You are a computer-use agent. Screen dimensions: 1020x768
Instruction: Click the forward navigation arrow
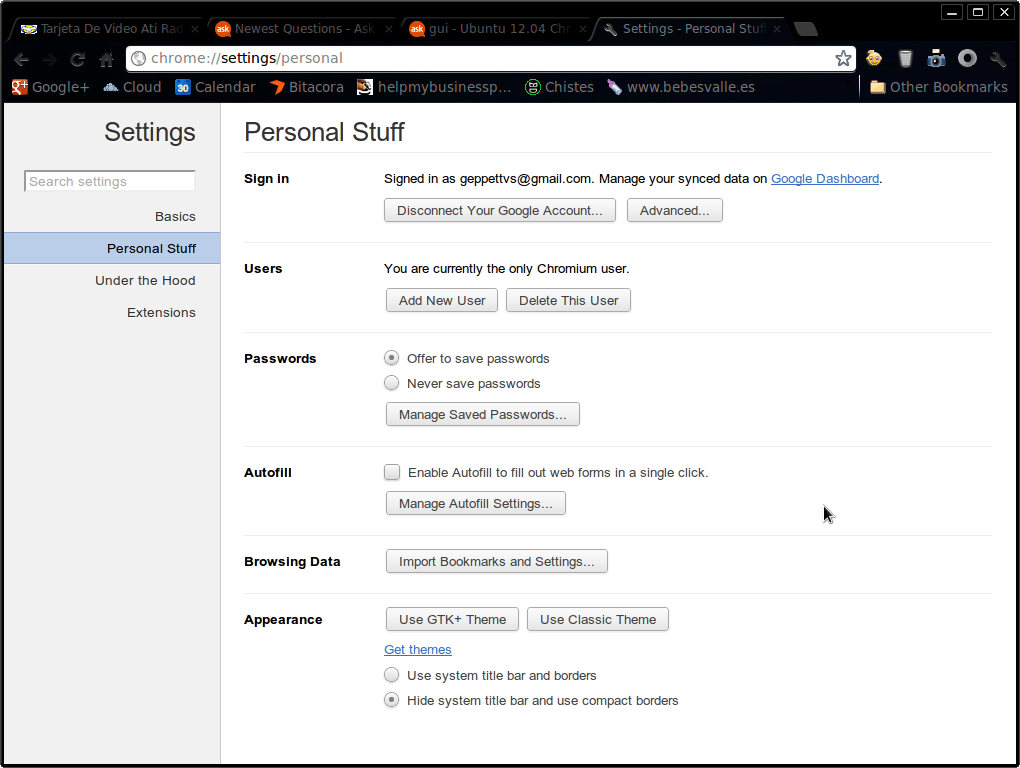[49, 60]
